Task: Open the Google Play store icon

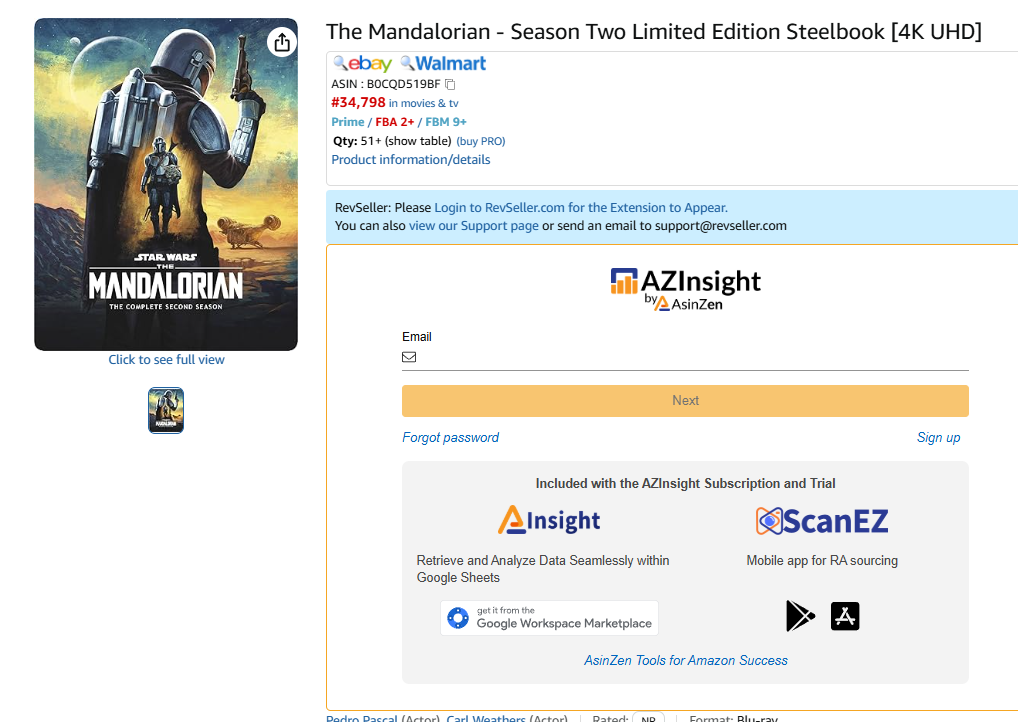Action: (800, 616)
